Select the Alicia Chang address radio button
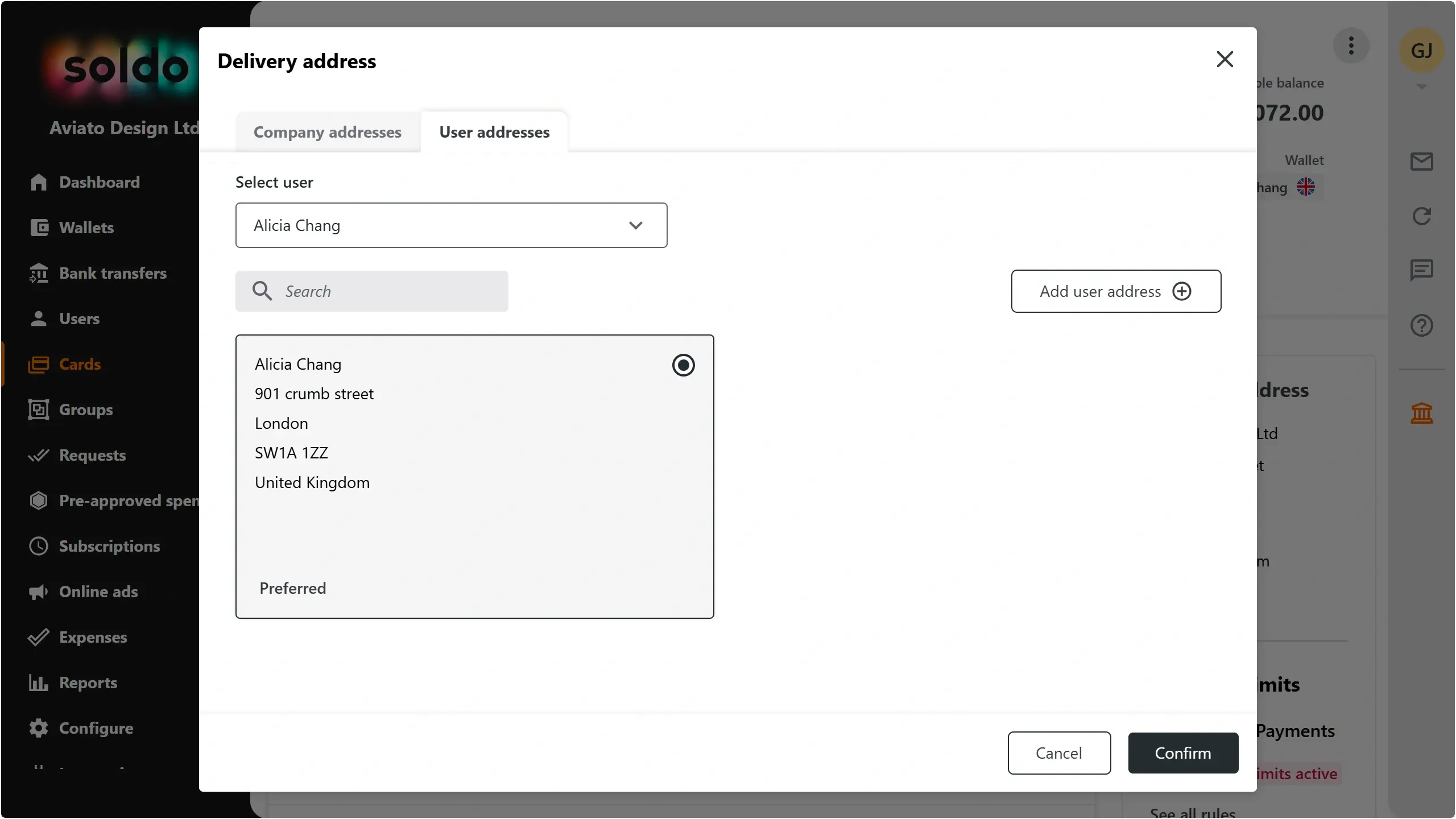 click(x=683, y=365)
